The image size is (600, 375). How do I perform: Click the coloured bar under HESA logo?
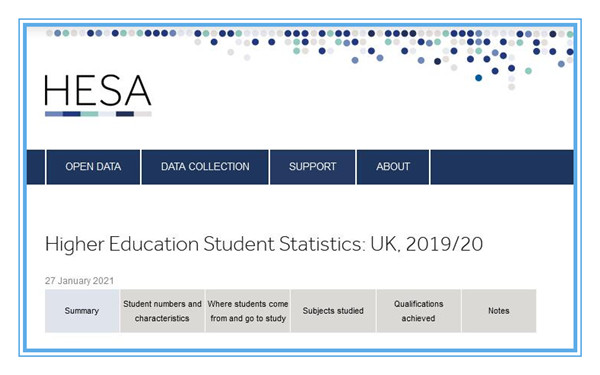coord(98,114)
